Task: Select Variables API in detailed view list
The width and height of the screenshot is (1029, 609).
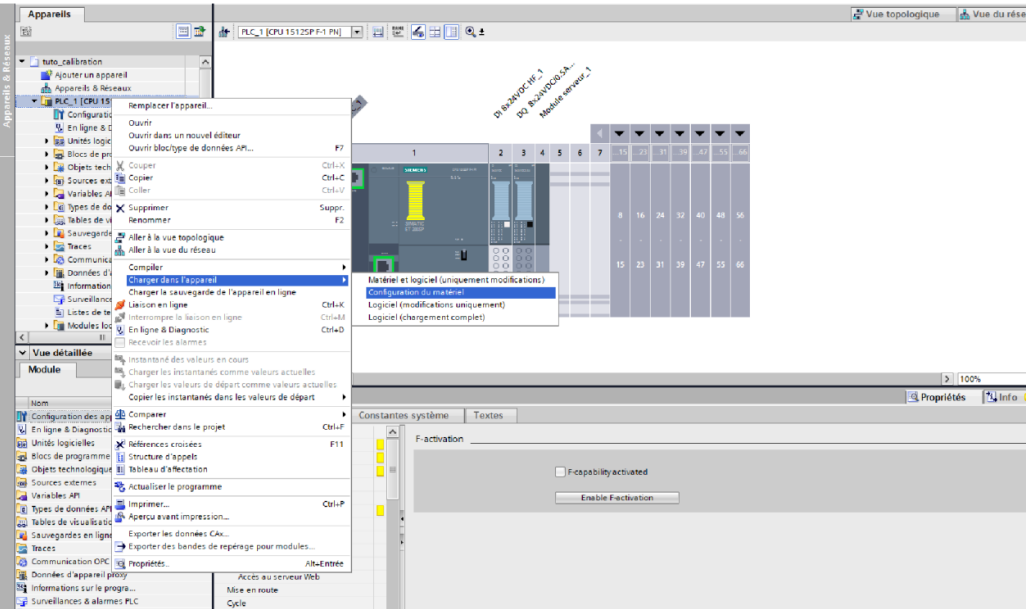Action: tap(55, 495)
